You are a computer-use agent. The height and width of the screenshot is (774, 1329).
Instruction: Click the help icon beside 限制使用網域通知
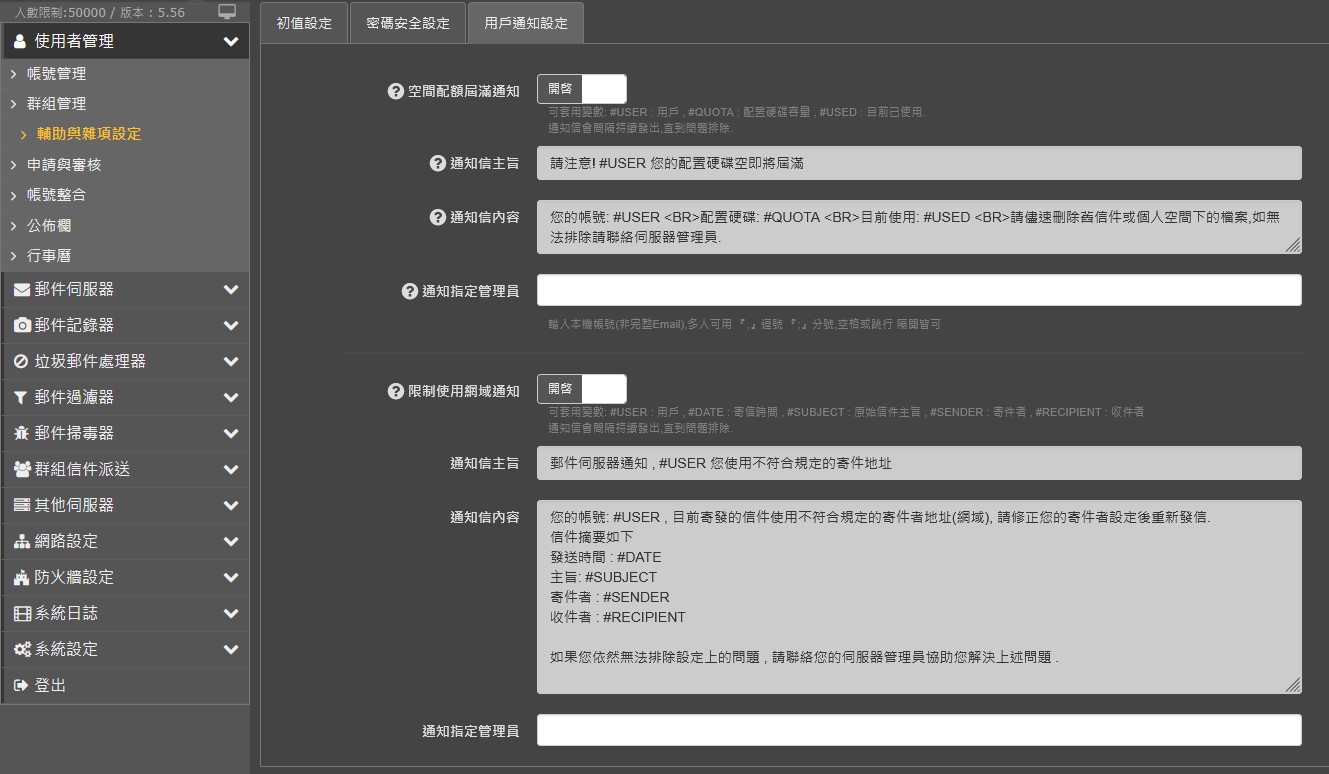point(395,391)
